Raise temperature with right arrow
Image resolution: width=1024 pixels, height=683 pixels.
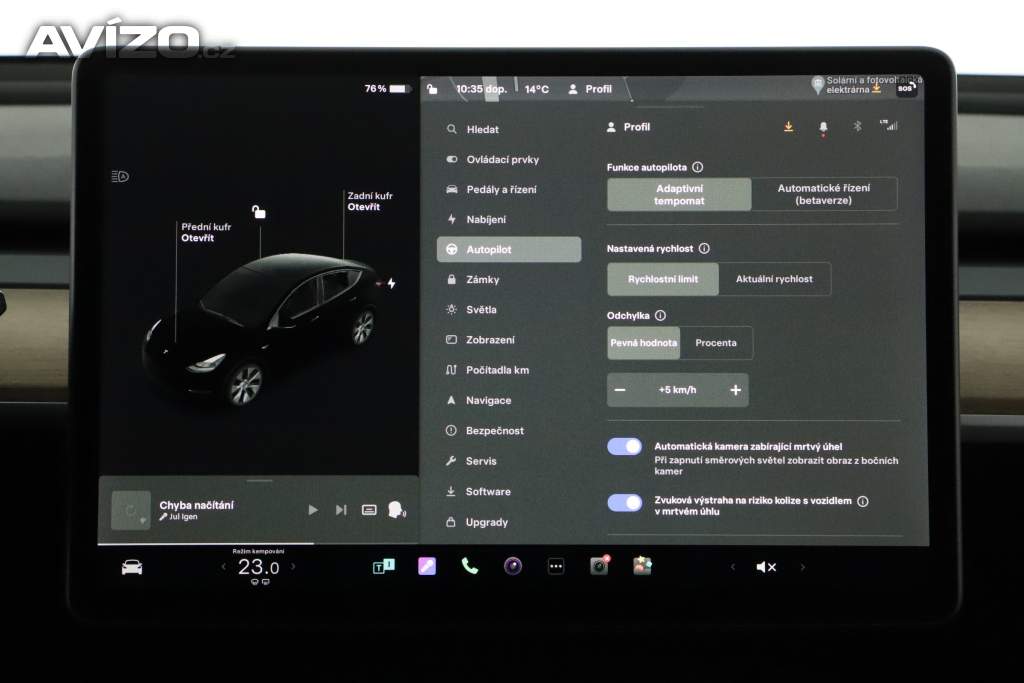coord(293,567)
